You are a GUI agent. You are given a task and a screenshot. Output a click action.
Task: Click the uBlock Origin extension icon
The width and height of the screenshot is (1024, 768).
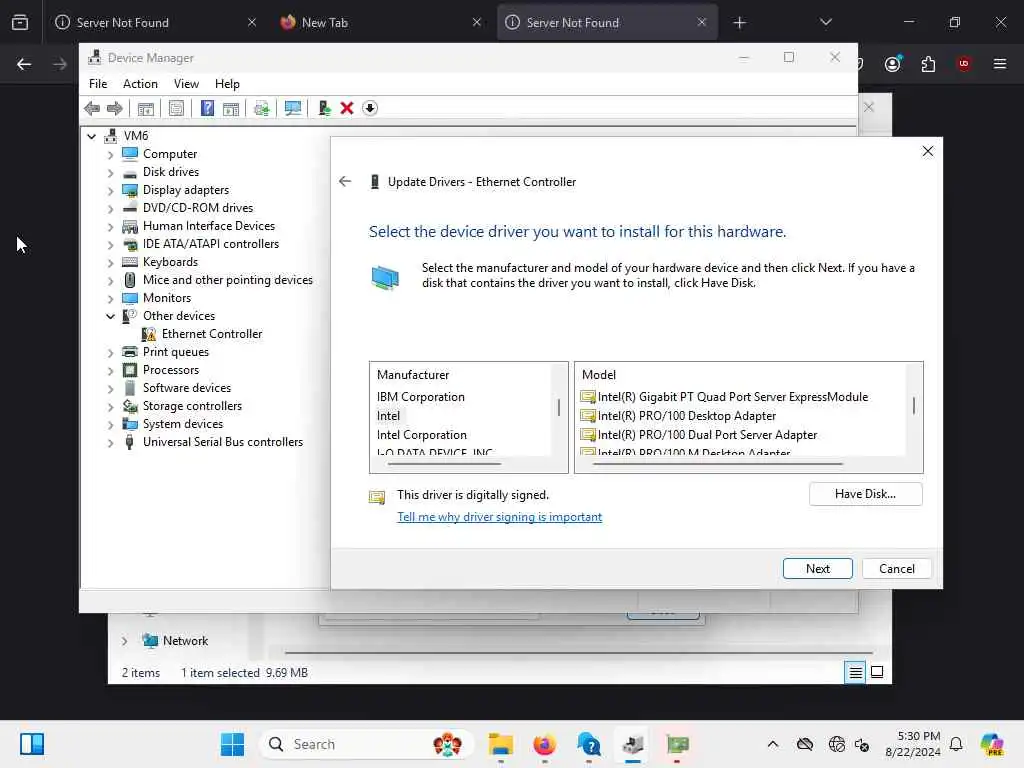[x=964, y=63]
